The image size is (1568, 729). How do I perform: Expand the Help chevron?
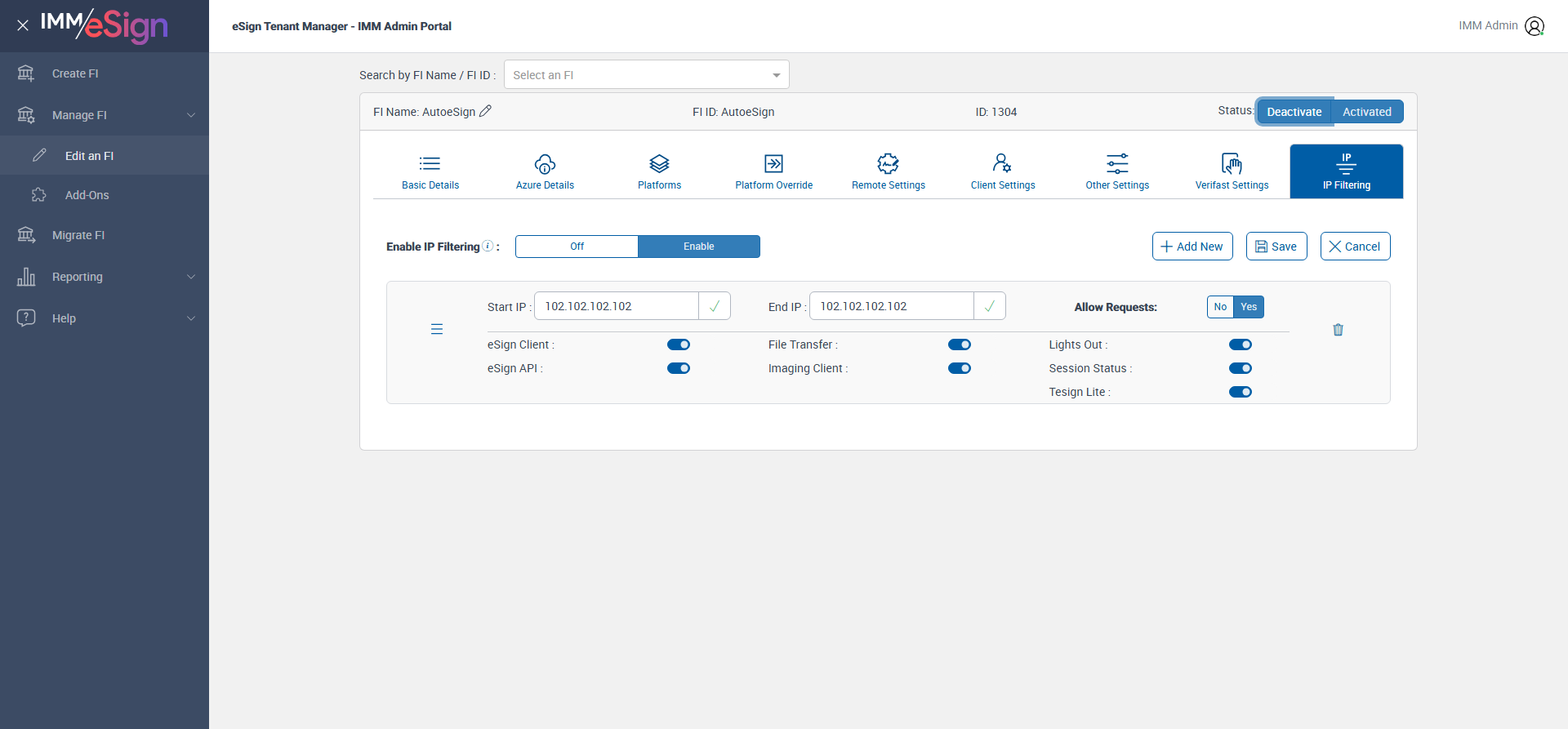tap(191, 318)
